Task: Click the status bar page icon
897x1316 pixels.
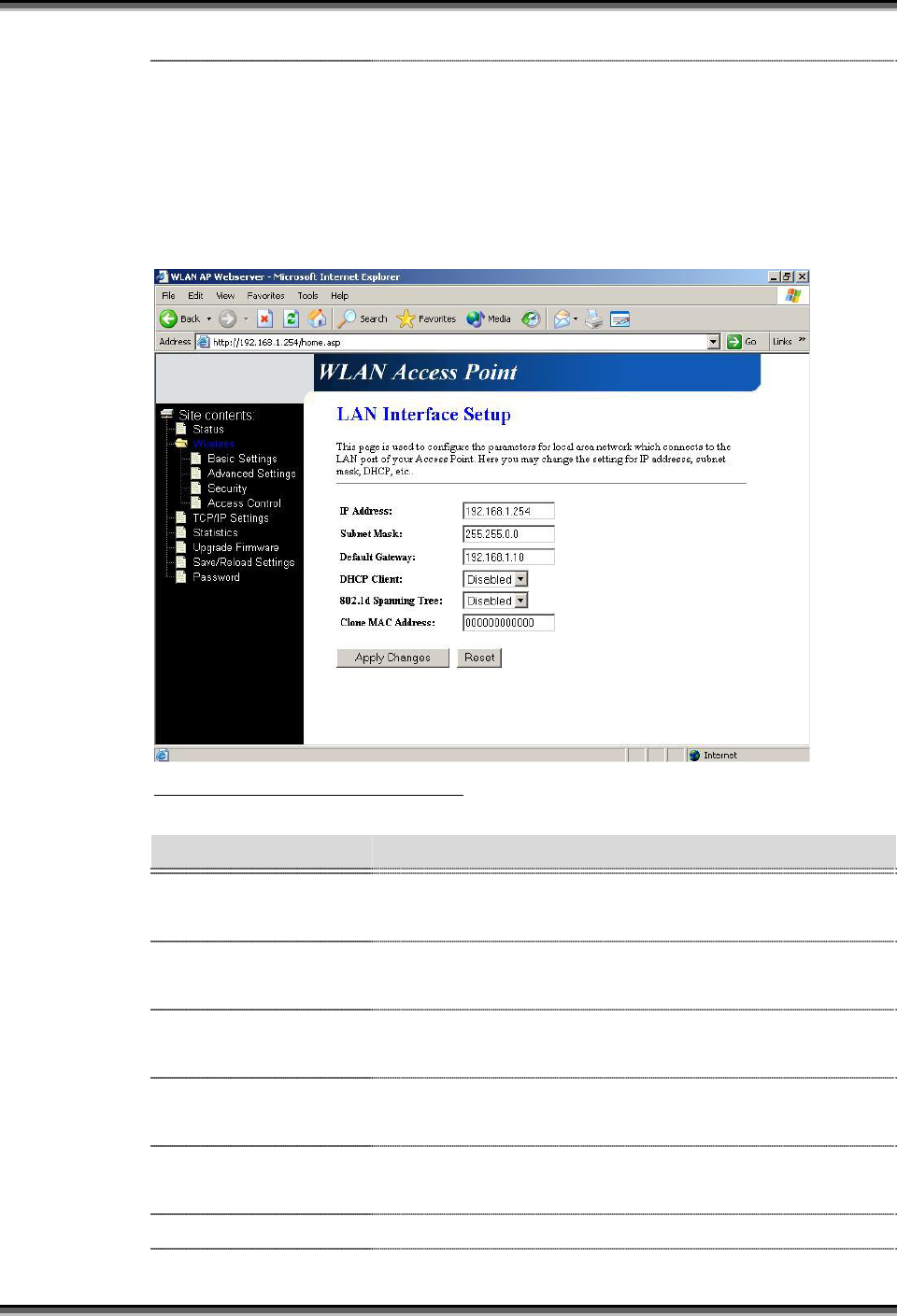Action: point(163,755)
